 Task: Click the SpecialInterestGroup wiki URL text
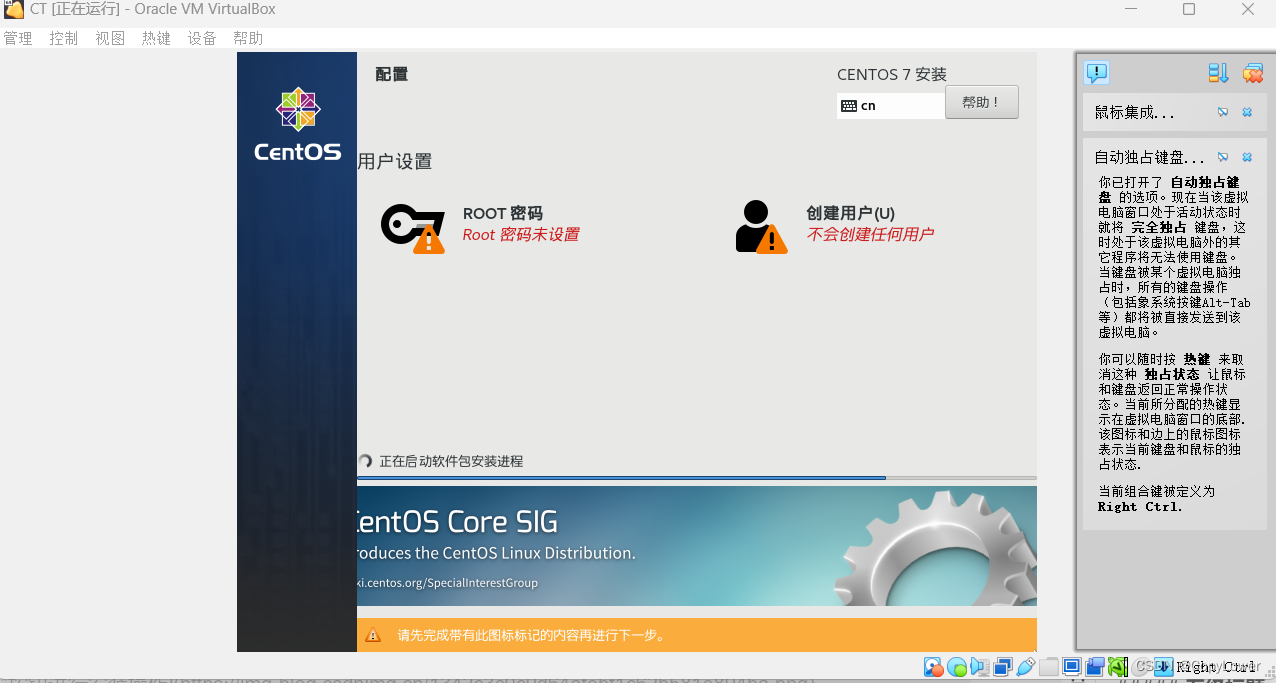(447, 583)
